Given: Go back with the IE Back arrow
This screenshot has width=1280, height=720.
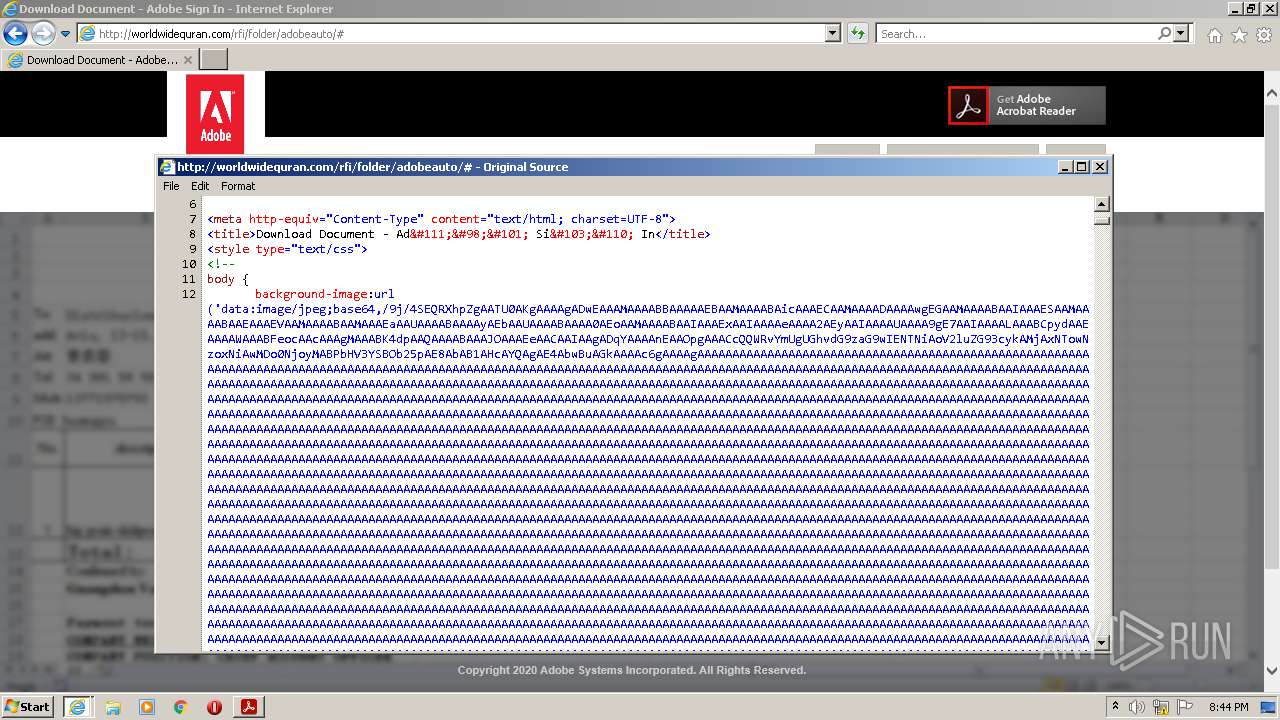Looking at the screenshot, I should 15,33.
